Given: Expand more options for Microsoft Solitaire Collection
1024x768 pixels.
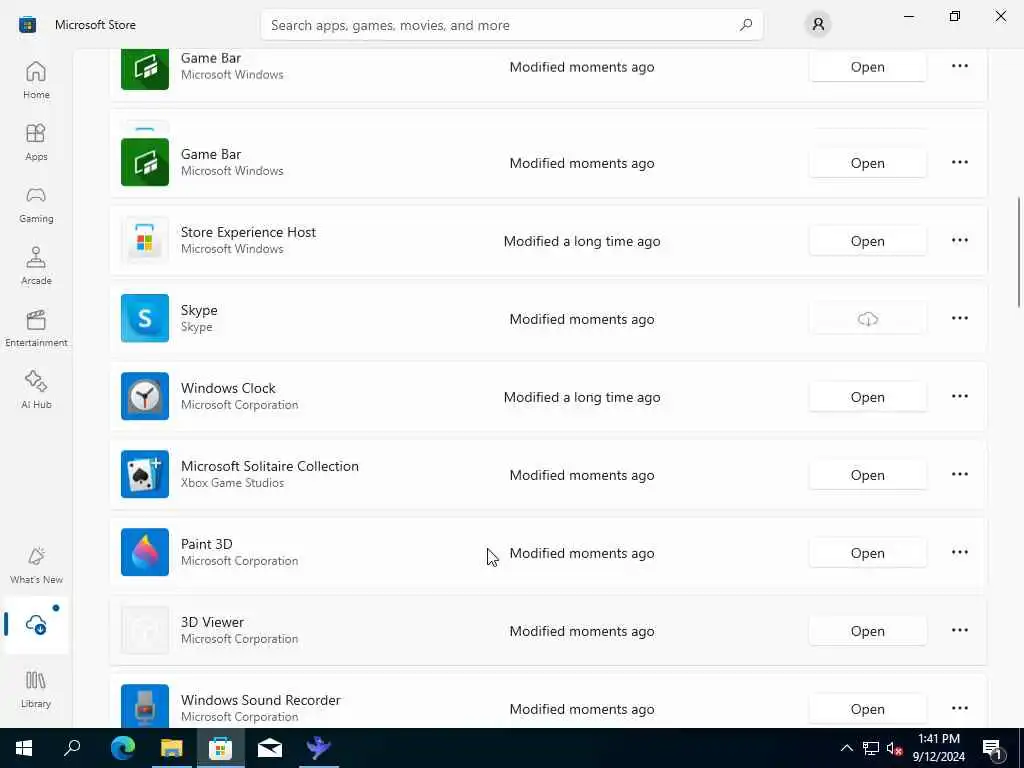Looking at the screenshot, I should pyautogui.click(x=959, y=474).
